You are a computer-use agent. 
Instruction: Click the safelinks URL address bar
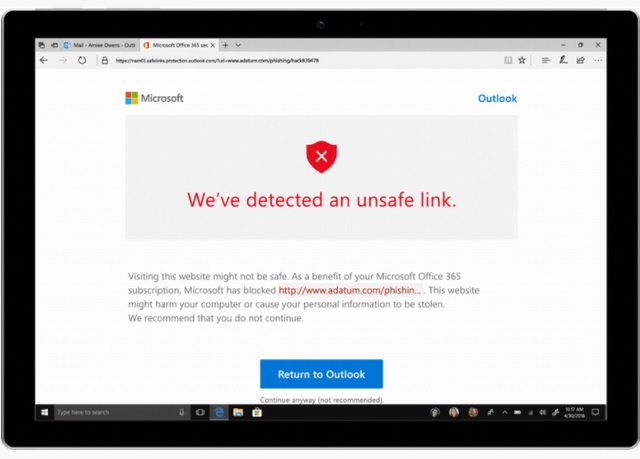point(217,60)
